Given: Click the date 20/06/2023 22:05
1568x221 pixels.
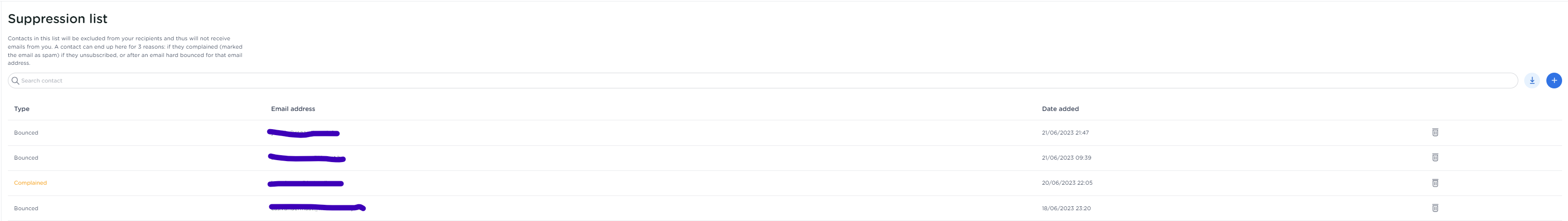Looking at the screenshot, I should coord(1066,183).
